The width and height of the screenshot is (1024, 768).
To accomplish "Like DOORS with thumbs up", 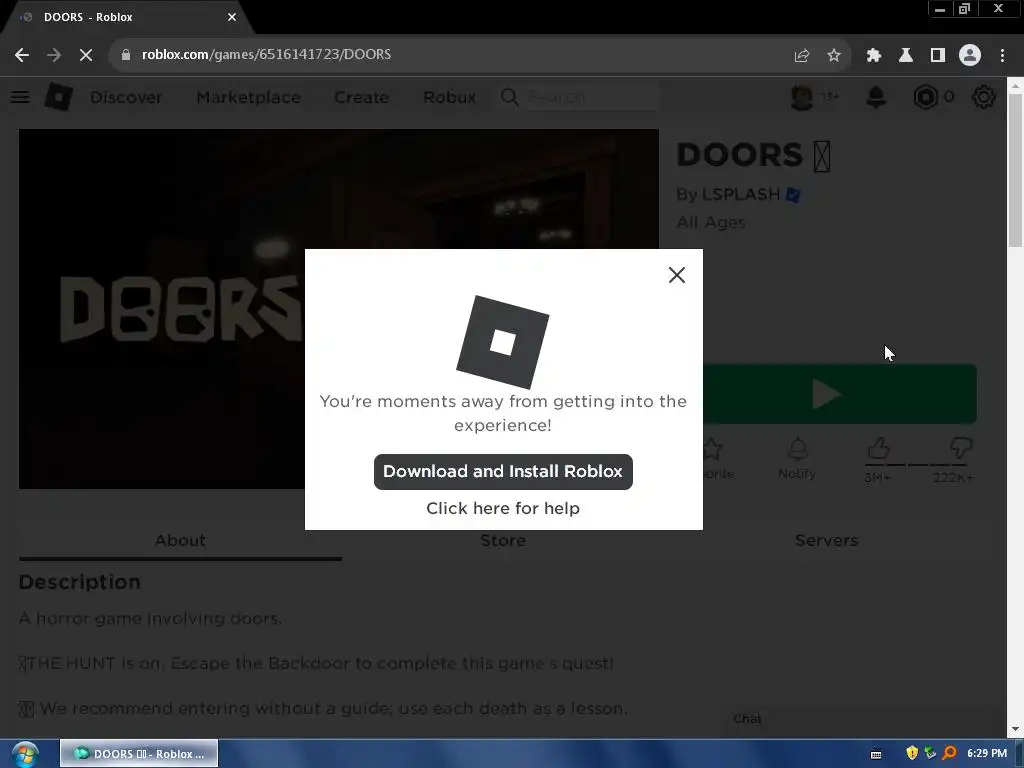I will pyautogui.click(x=878, y=449).
